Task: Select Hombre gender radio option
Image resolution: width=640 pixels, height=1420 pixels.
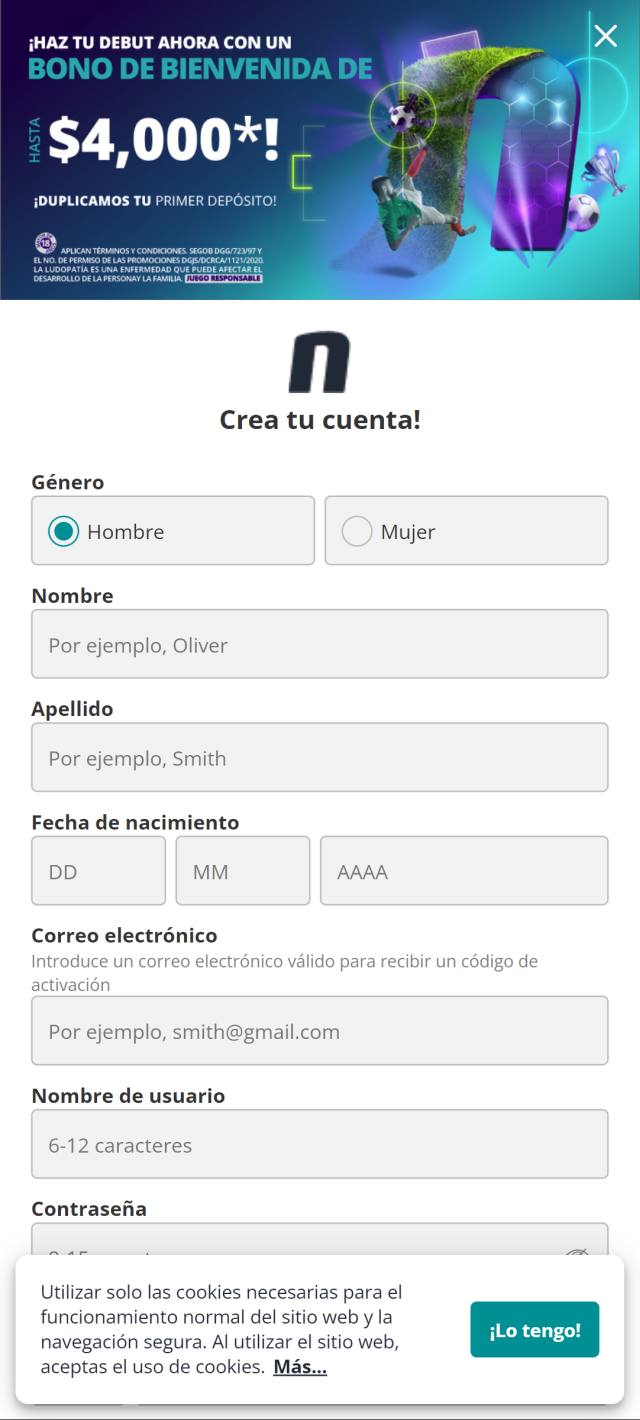Action: 64,531
